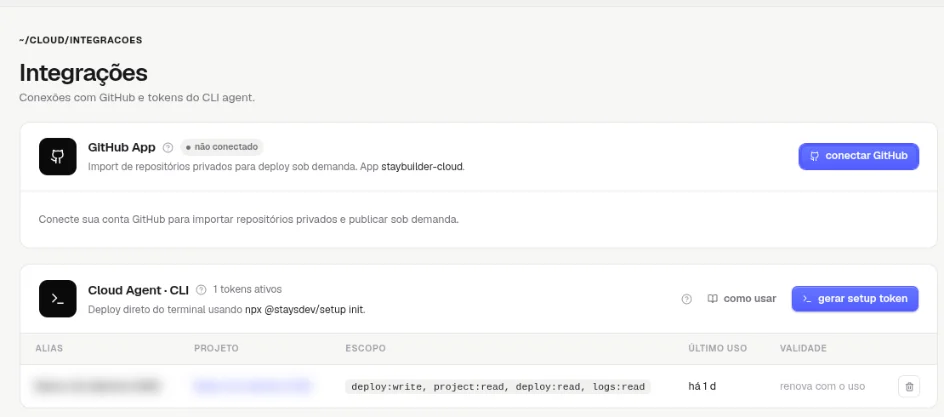Click the Conecte sua conta GitHub message

249,220
